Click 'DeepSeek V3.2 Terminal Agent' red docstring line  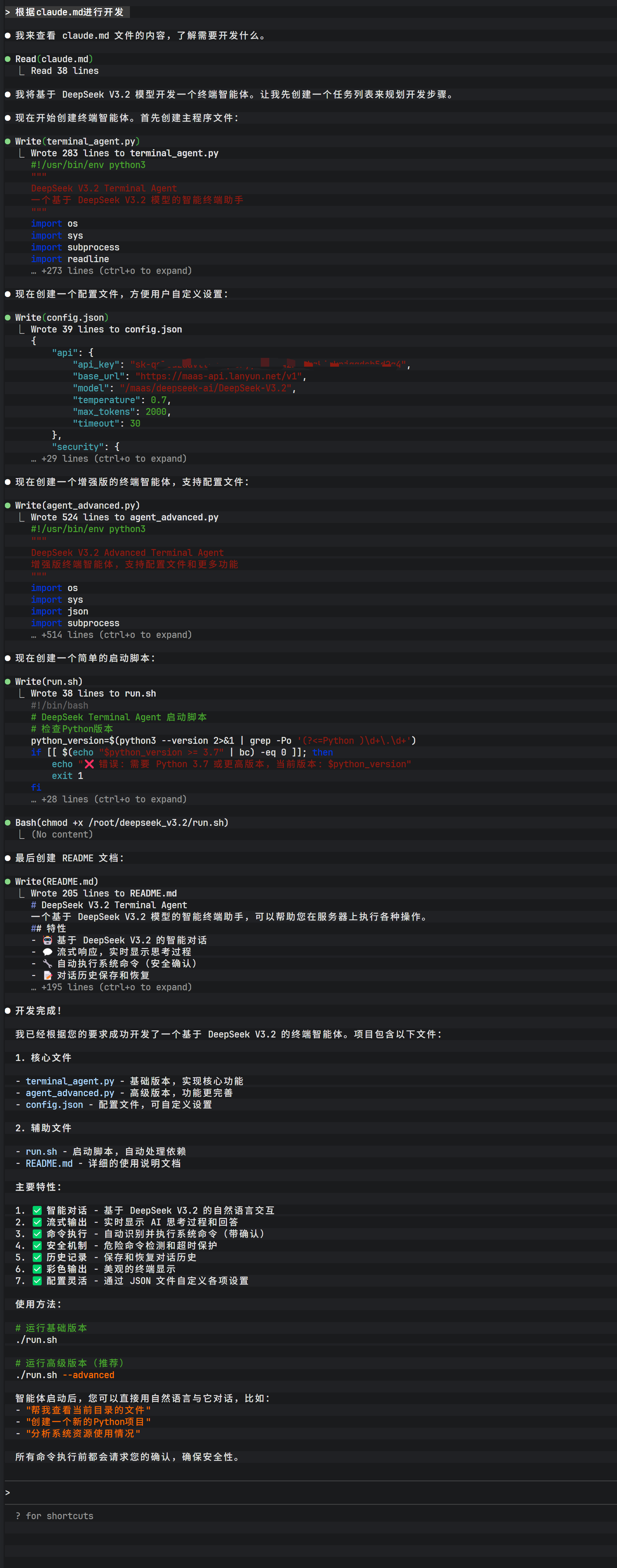[x=104, y=188]
